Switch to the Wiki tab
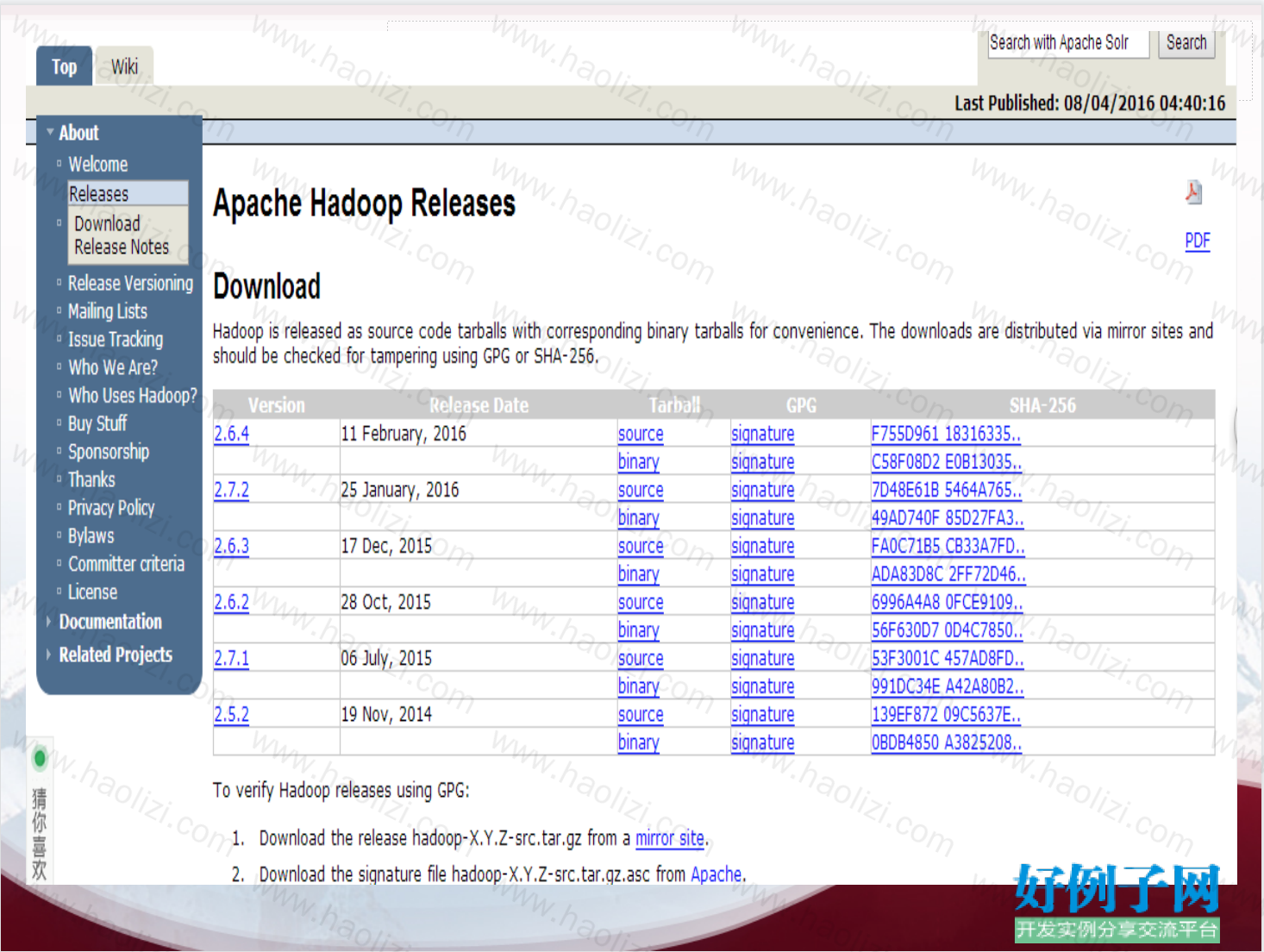Image resolution: width=1264 pixels, height=952 pixels. pyautogui.click(x=124, y=66)
